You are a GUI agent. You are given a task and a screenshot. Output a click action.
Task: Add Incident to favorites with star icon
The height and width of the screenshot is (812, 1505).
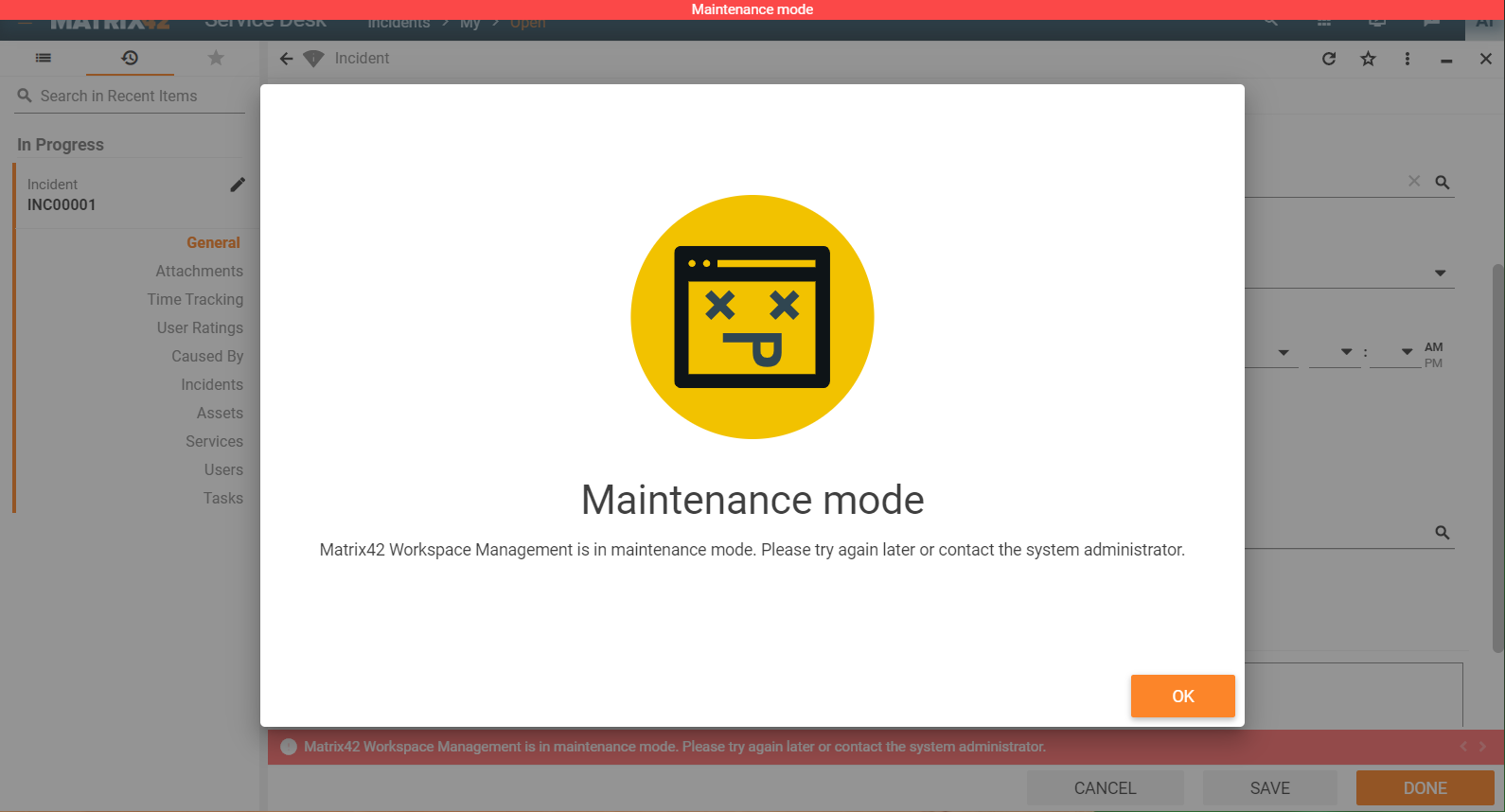pos(1368,59)
